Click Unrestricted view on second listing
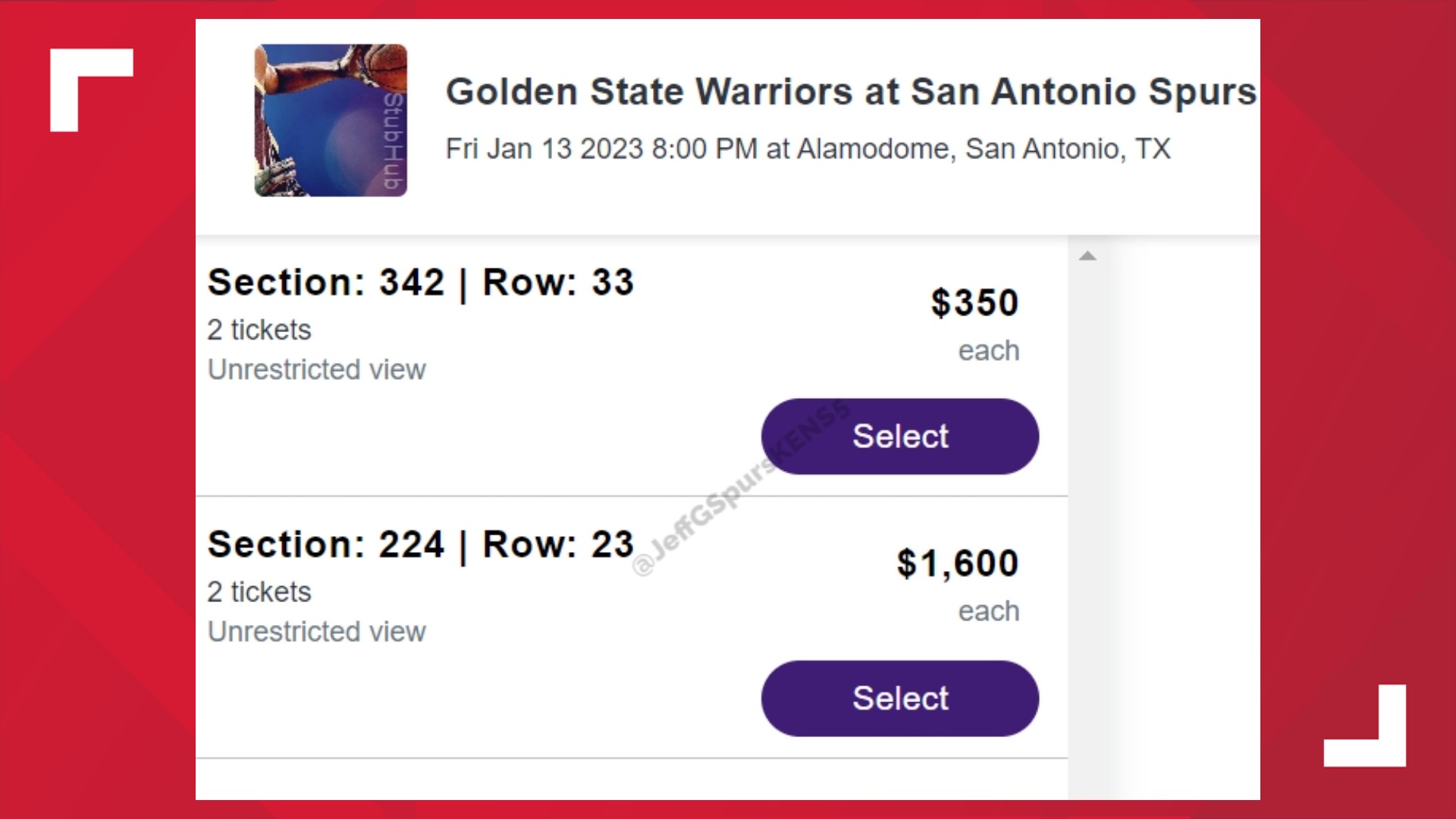Screen dimensions: 1456x819 click(316, 631)
